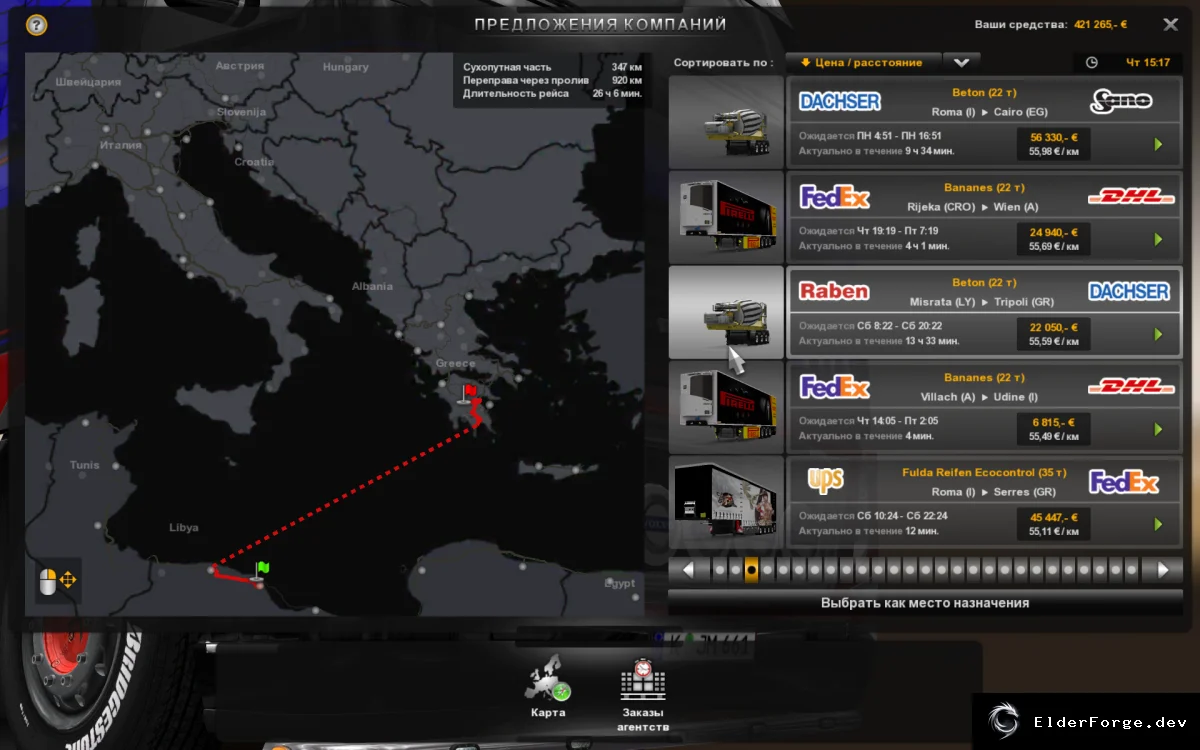
Task: Select the mixer trailer thumbnail for Roma–Cairo
Action: click(x=726, y=123)
